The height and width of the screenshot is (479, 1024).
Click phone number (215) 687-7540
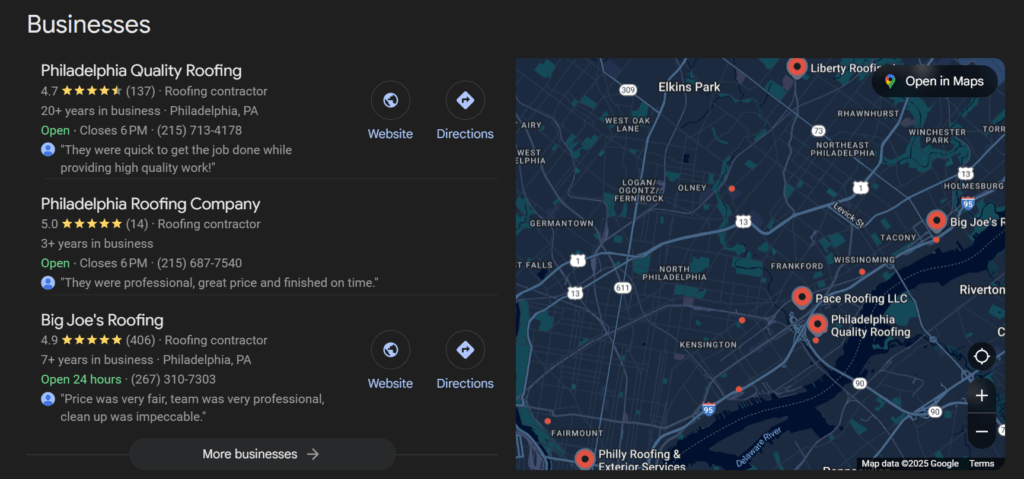(x=199, y=263)
